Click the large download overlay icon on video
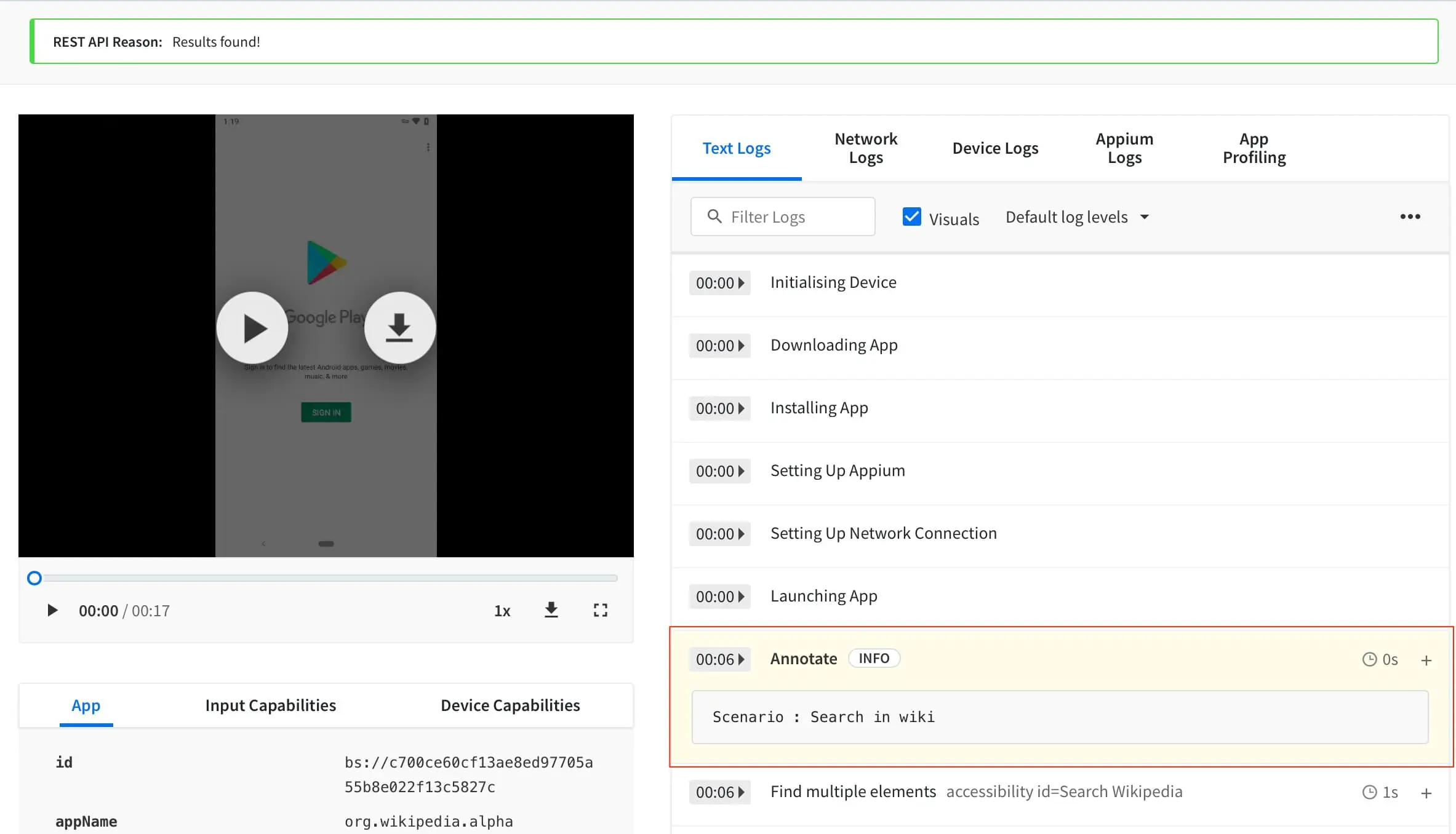Viewport: 1456px width, 834px height. click(x=399, y=328)
